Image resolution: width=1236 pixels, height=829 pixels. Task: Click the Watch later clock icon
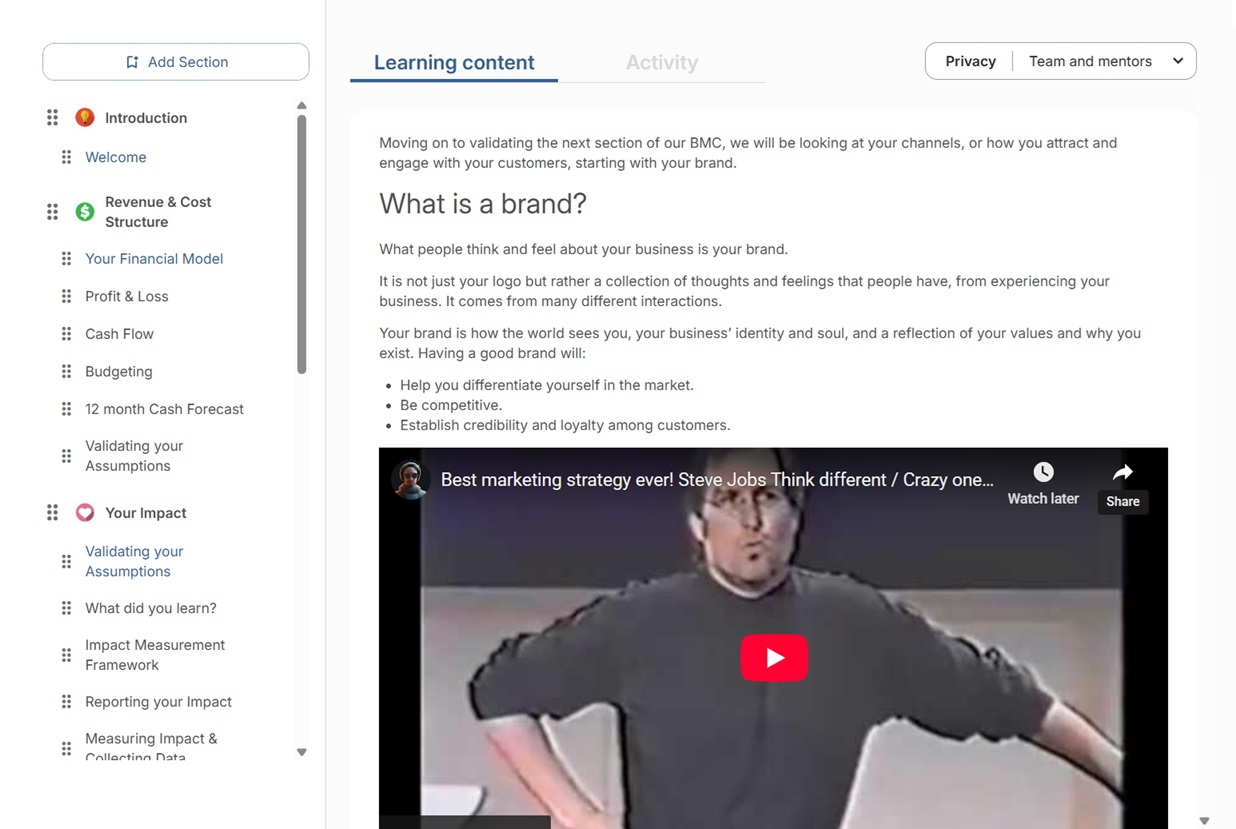coord(1043,473)
